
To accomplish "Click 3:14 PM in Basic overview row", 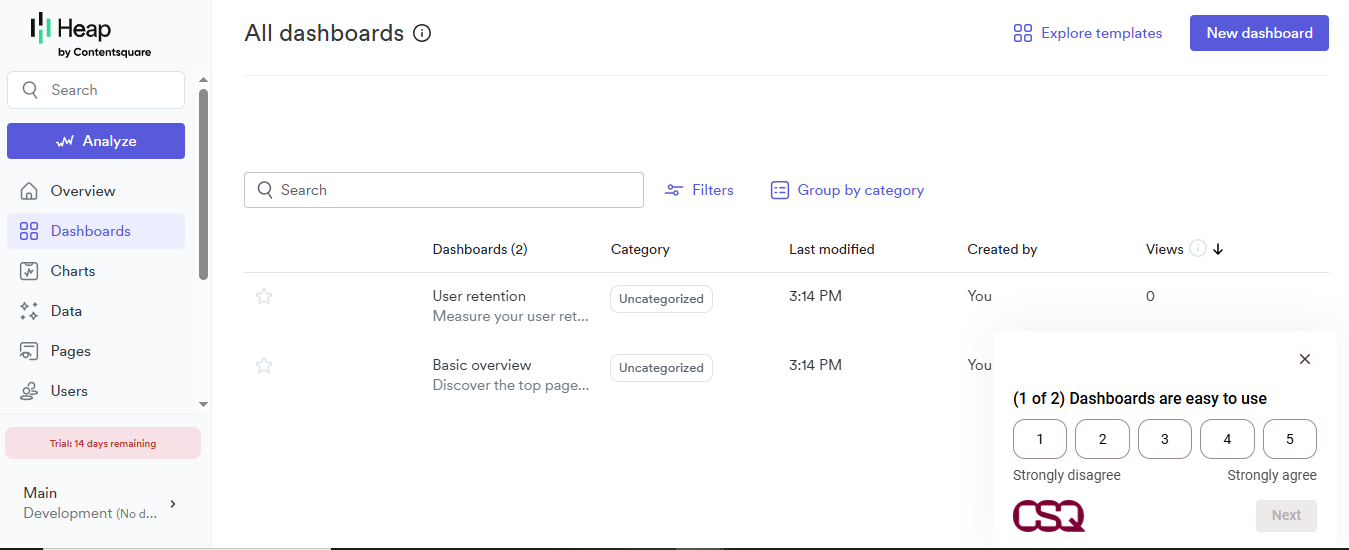I will (815, 365).
